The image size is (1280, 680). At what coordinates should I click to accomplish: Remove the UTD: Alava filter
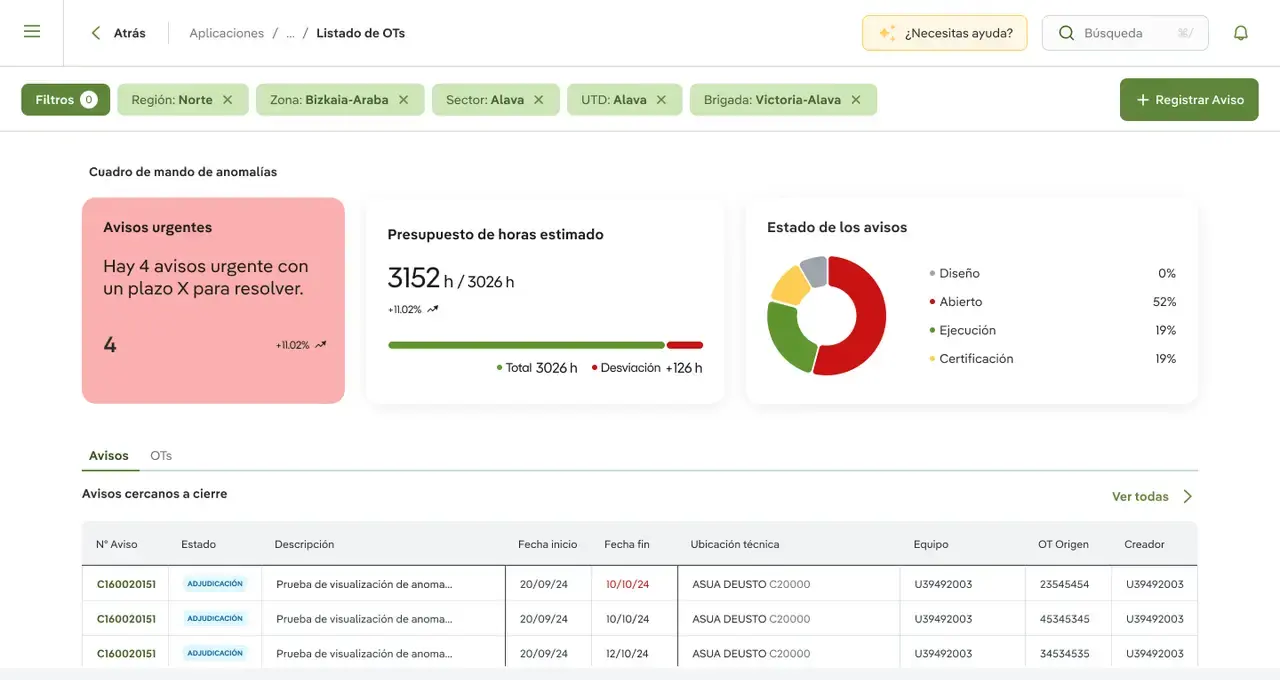click(x=662, y=100)
